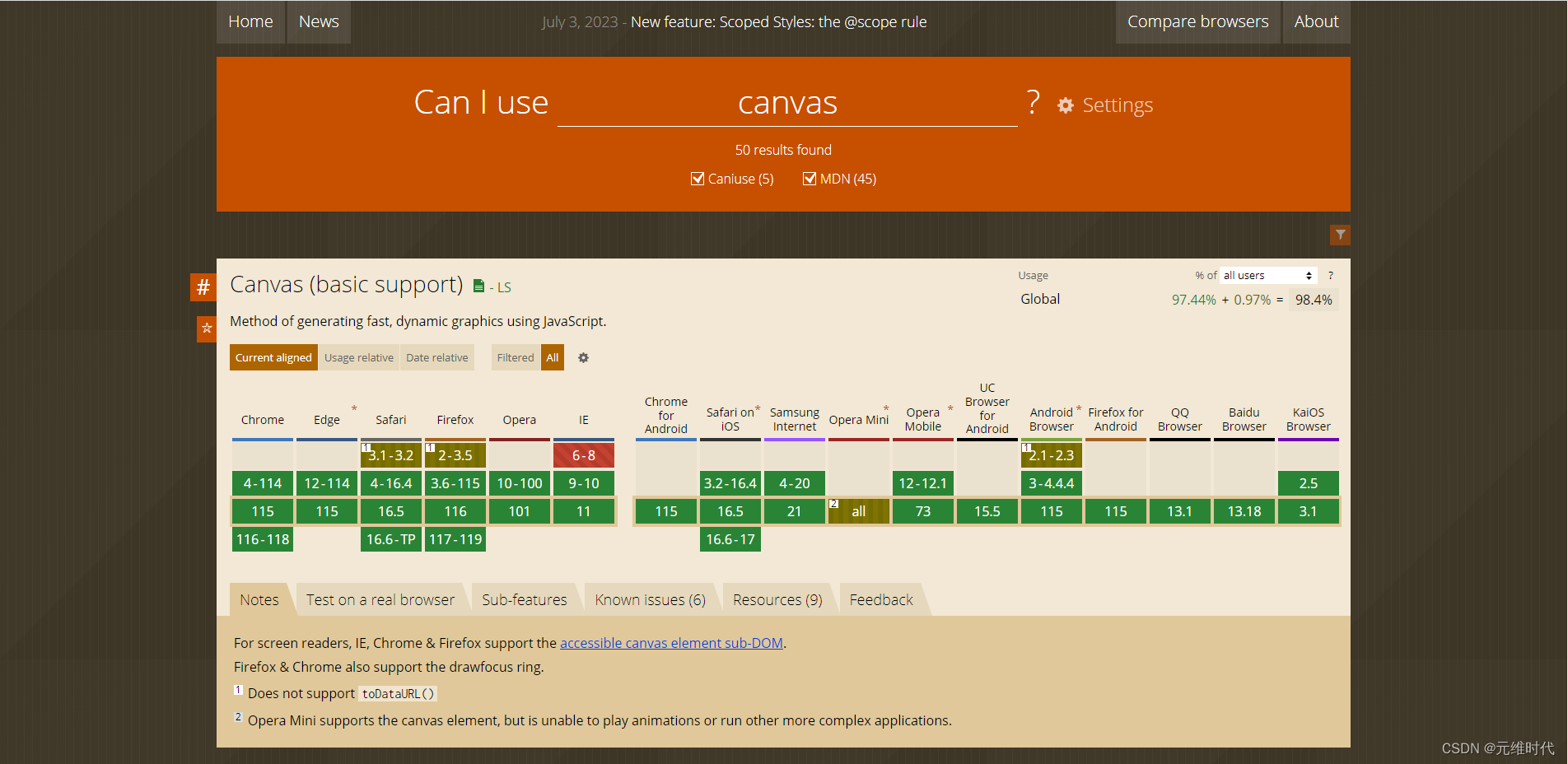This screenshot has height=764, width=1568.
Task: Toggle the MDN (45) checkbox
Action: tap(810, 179)
